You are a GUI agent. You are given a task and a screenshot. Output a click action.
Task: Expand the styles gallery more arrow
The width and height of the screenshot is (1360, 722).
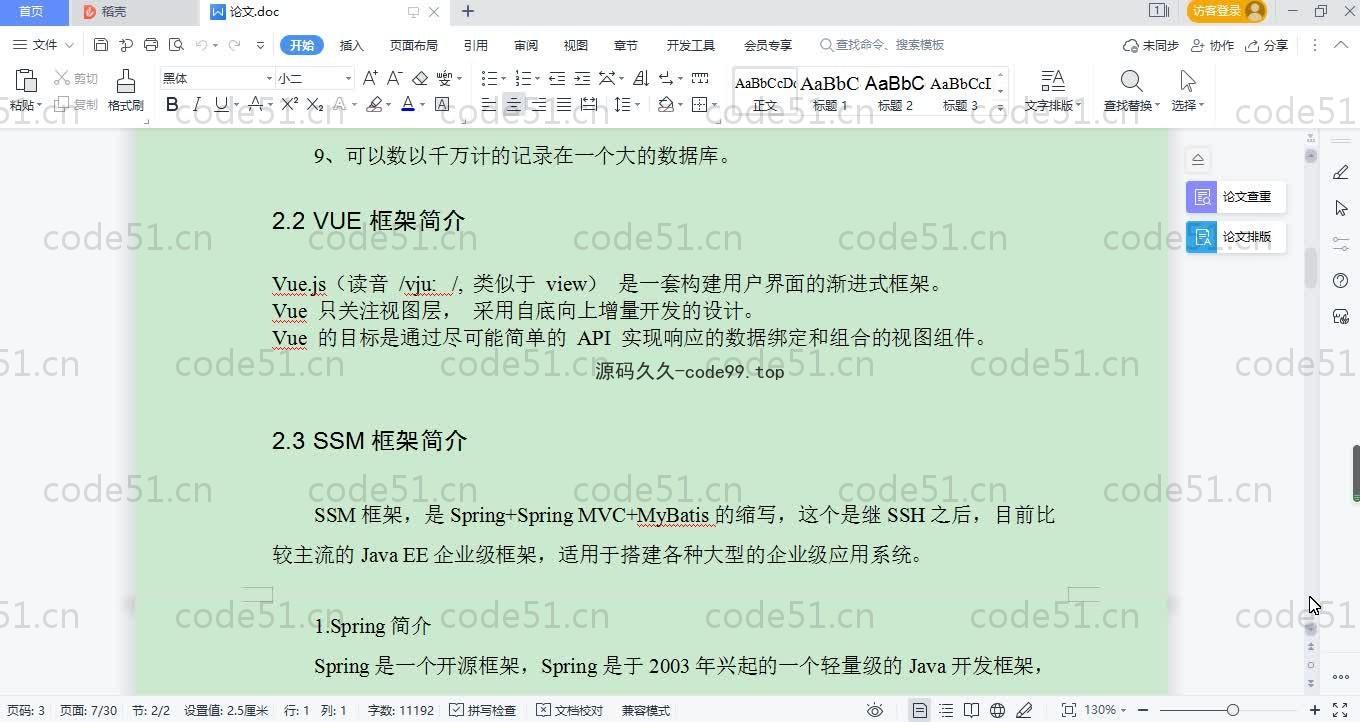pos(1001,106)
